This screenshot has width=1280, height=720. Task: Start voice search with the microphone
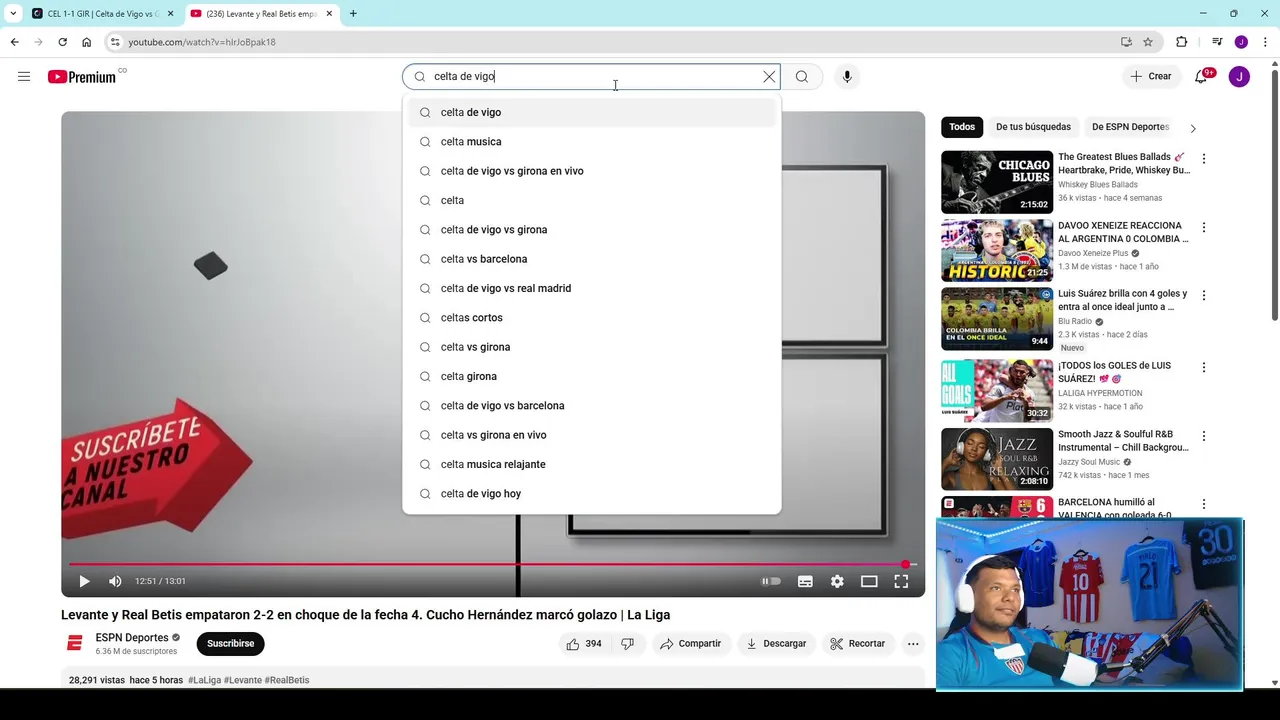pyautogui.click(x=847, y=77)
